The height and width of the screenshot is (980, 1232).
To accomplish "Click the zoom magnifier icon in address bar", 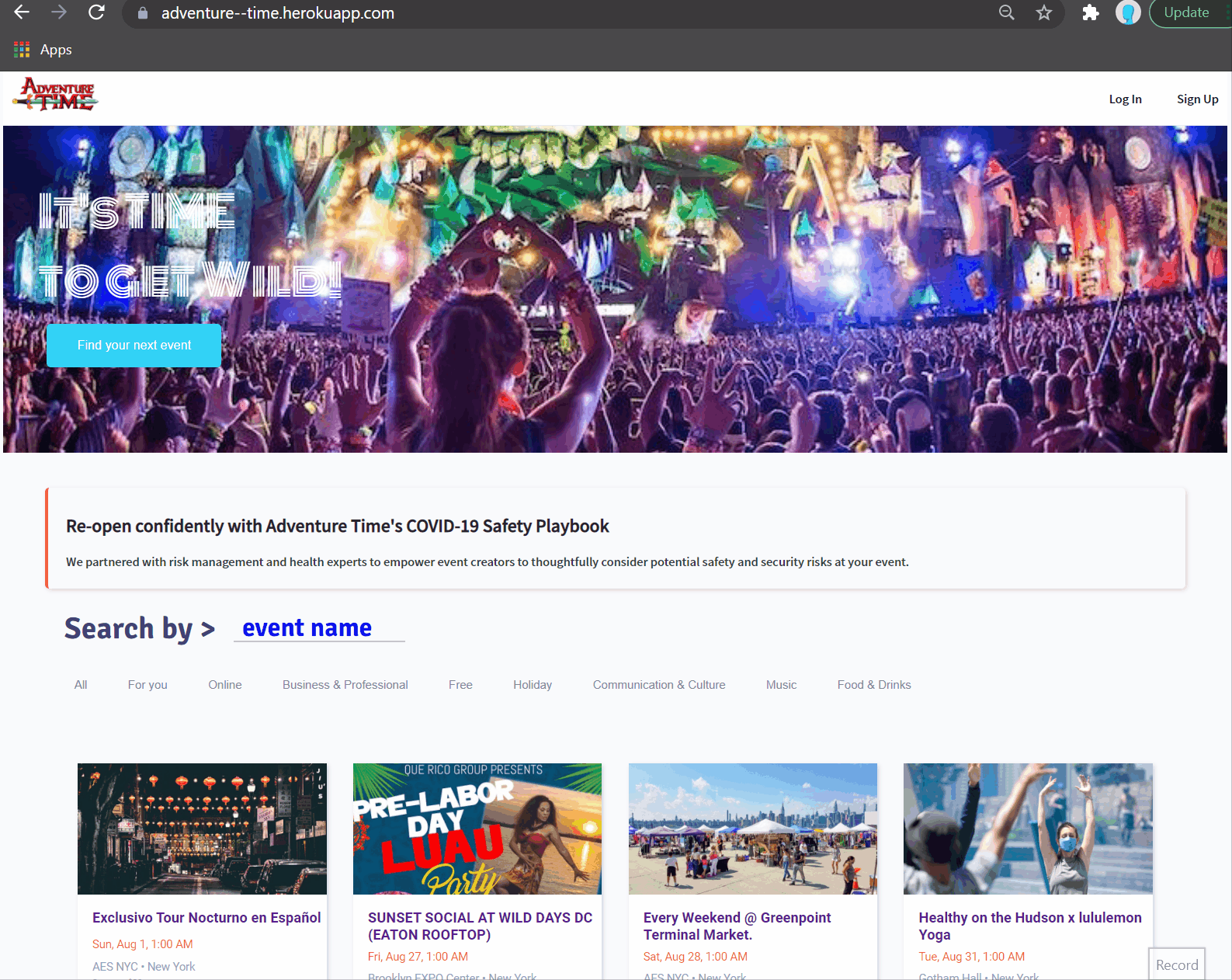I will click(x=1007, y=12).
